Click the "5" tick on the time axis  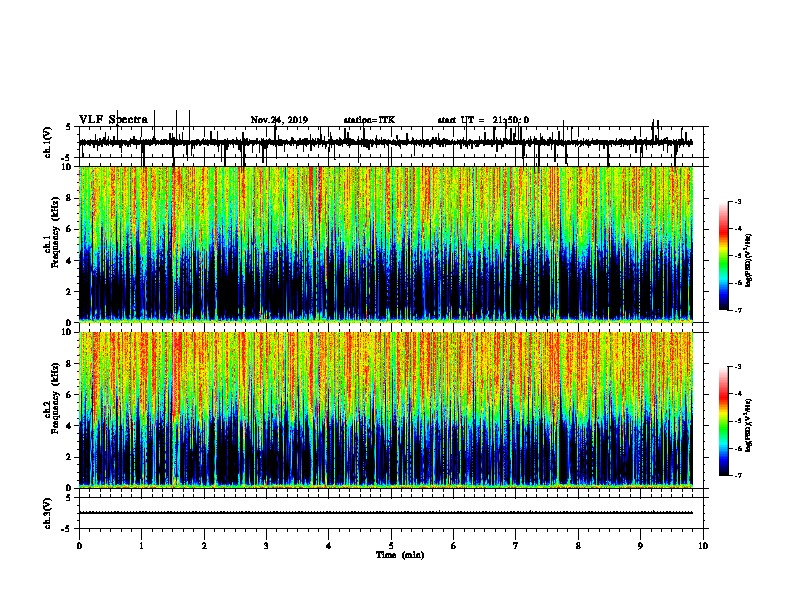click(391, 546)
